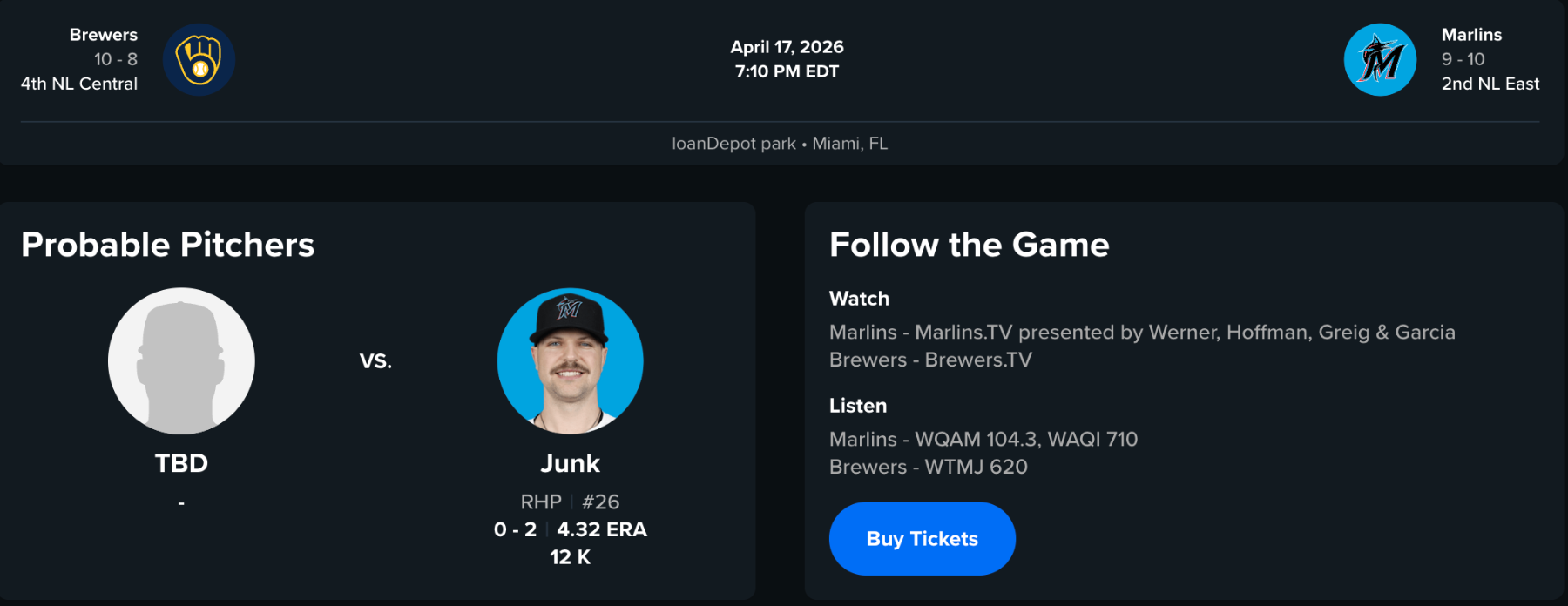Screen dimensions: 1568x606
Task: Select the pitcher name Junk
Action: pos(570,463)
